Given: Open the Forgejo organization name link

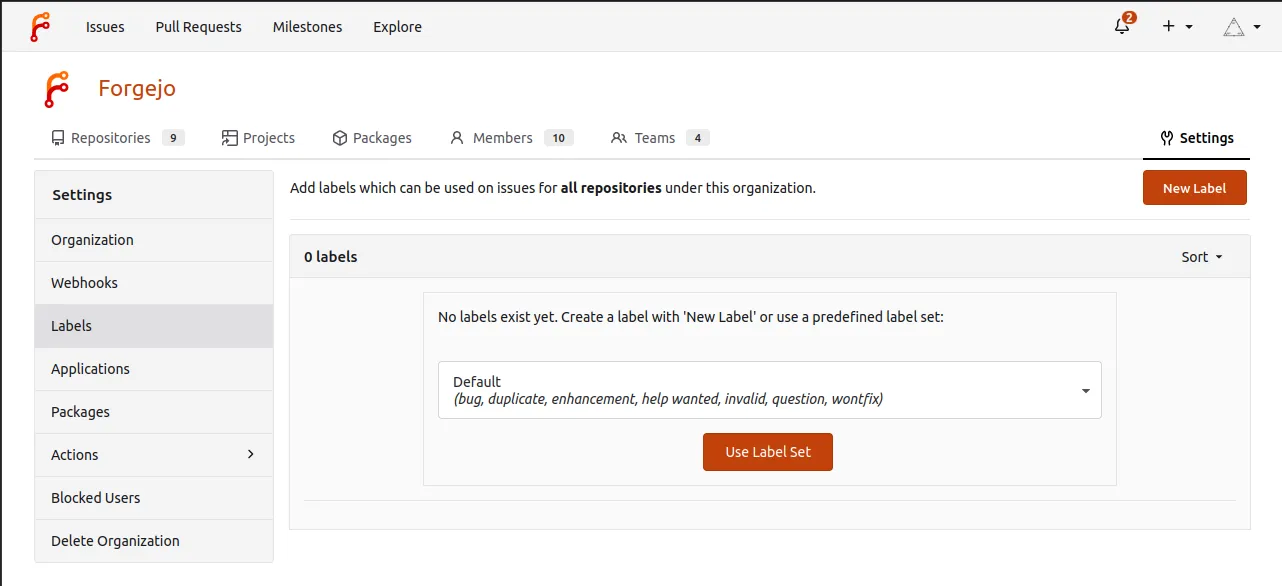Looking at the screenshot, I should [x=137, y=88].
